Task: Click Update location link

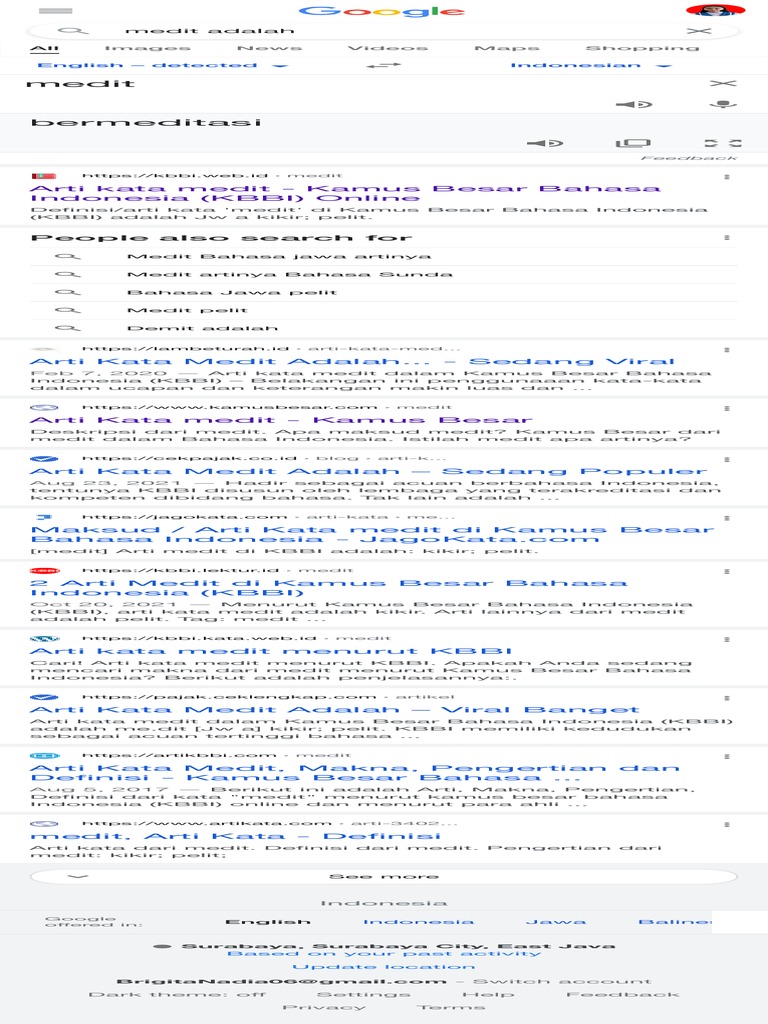Action: [x=383, y=967]
